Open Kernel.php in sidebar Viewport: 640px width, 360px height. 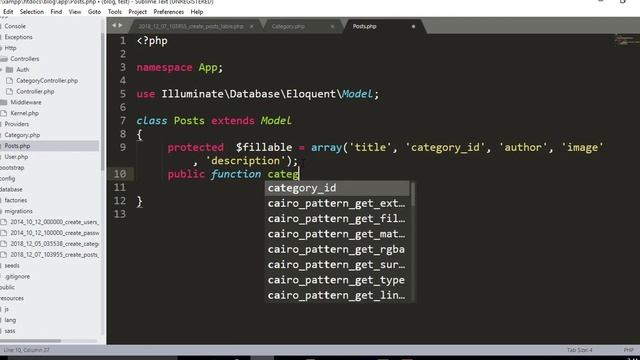(x=24, y=113)
